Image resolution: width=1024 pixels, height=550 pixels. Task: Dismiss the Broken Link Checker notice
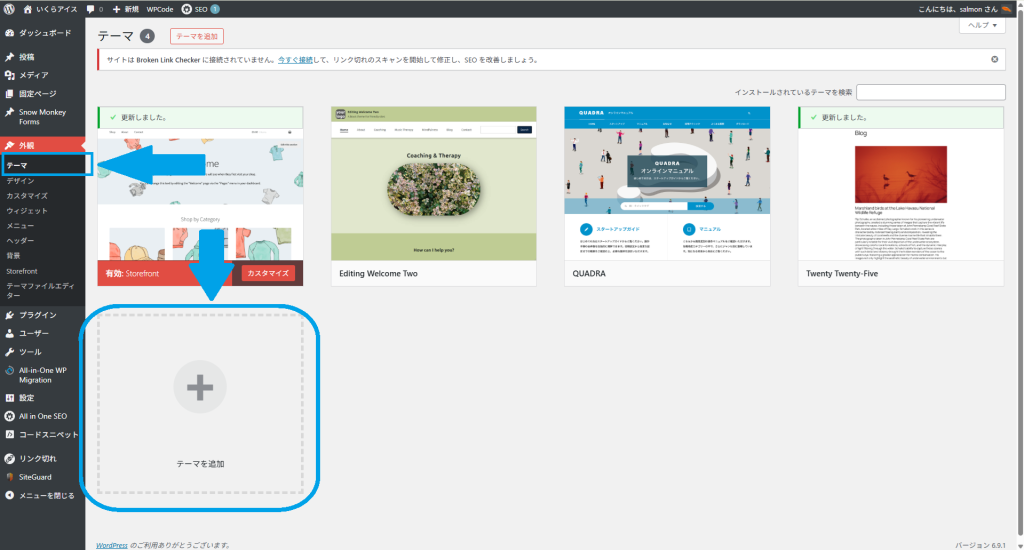coord(994,59)
